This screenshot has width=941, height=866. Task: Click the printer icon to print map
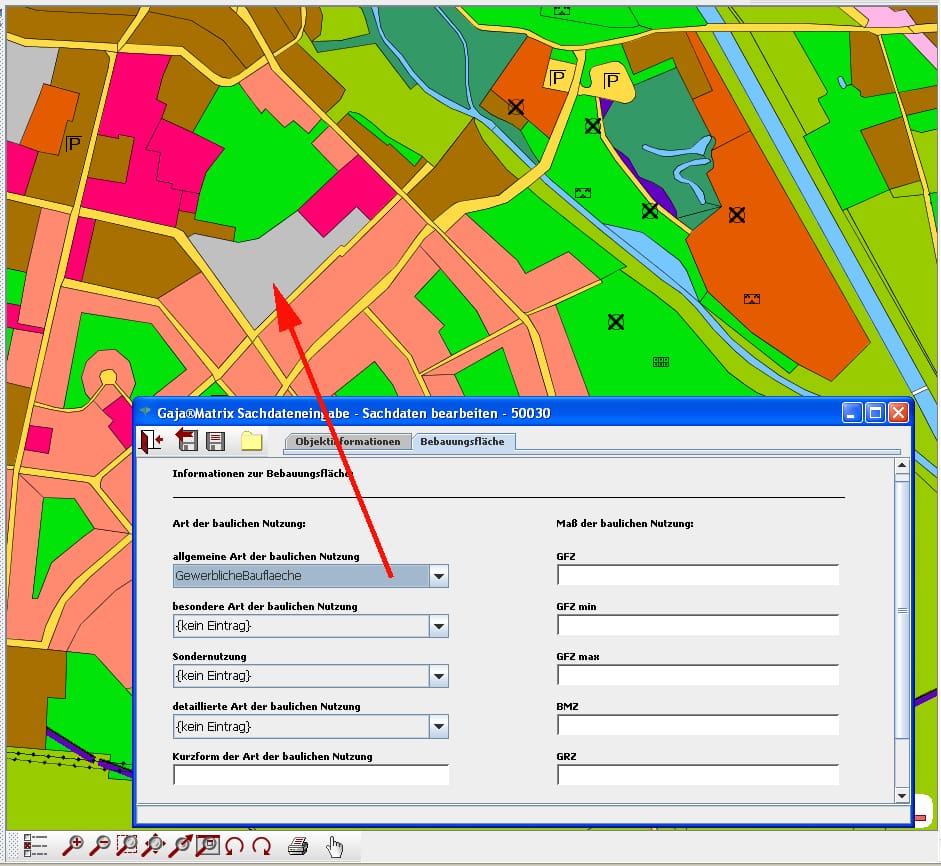(298, 846)
